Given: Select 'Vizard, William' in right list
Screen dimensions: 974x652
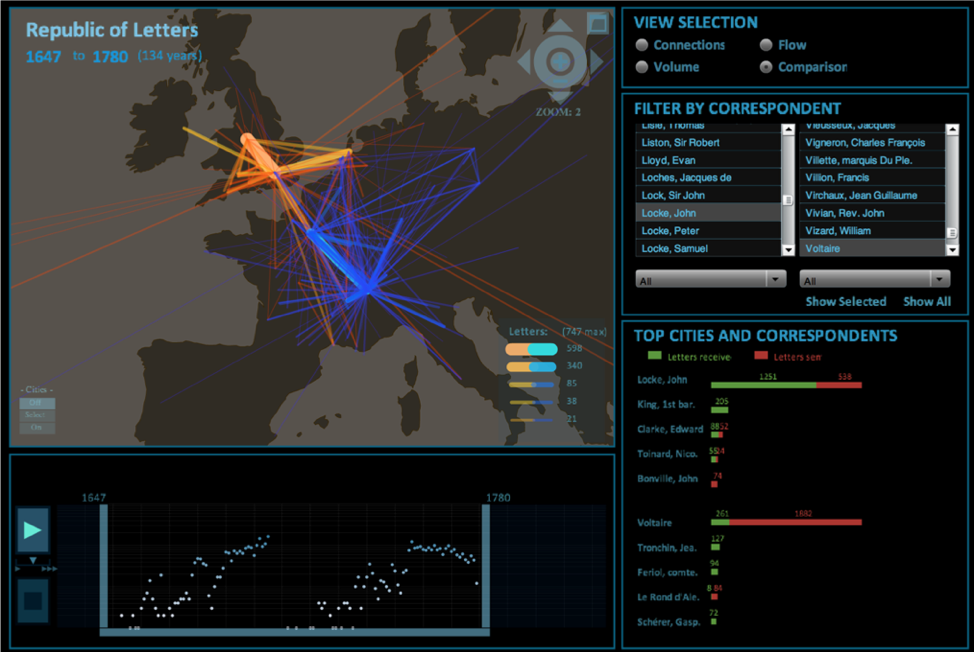Looking at the screenshot, I should [870, 231].
